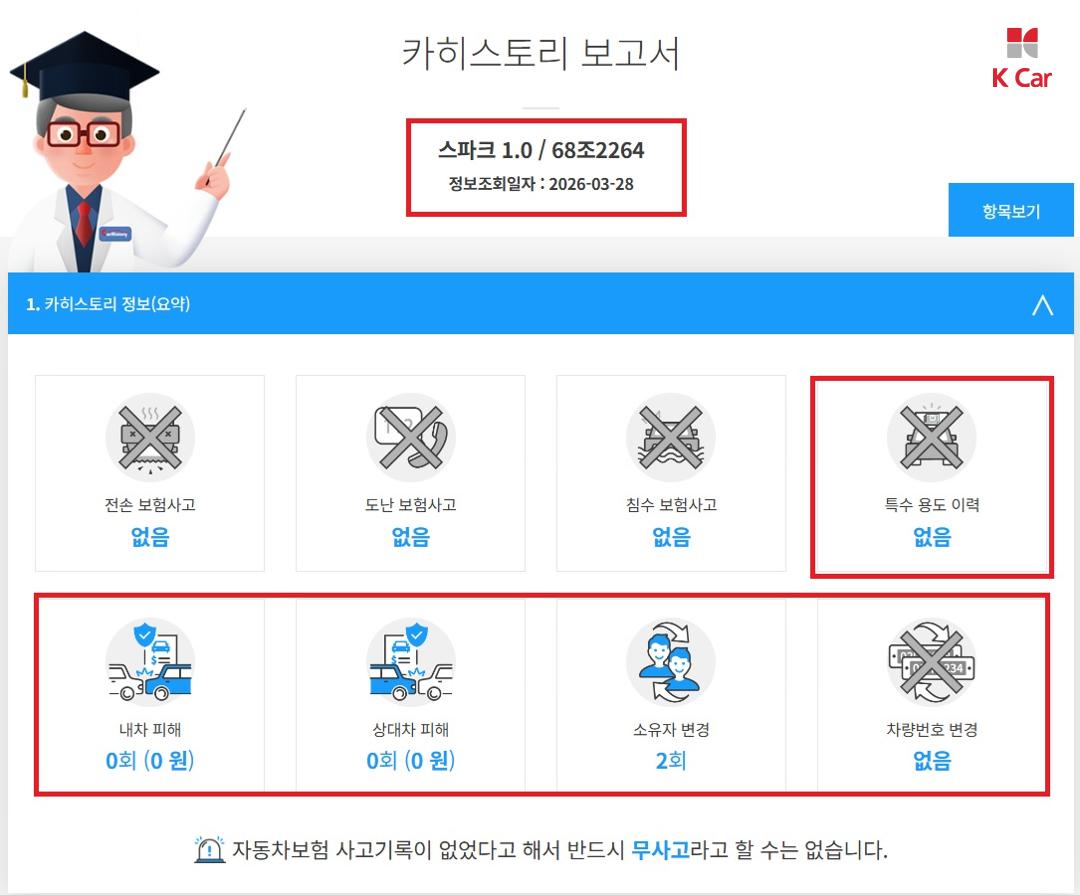This screenshot has width=1080, height=895.
Task: Click the theft insurance accident icon
Action: coord(411,438)
